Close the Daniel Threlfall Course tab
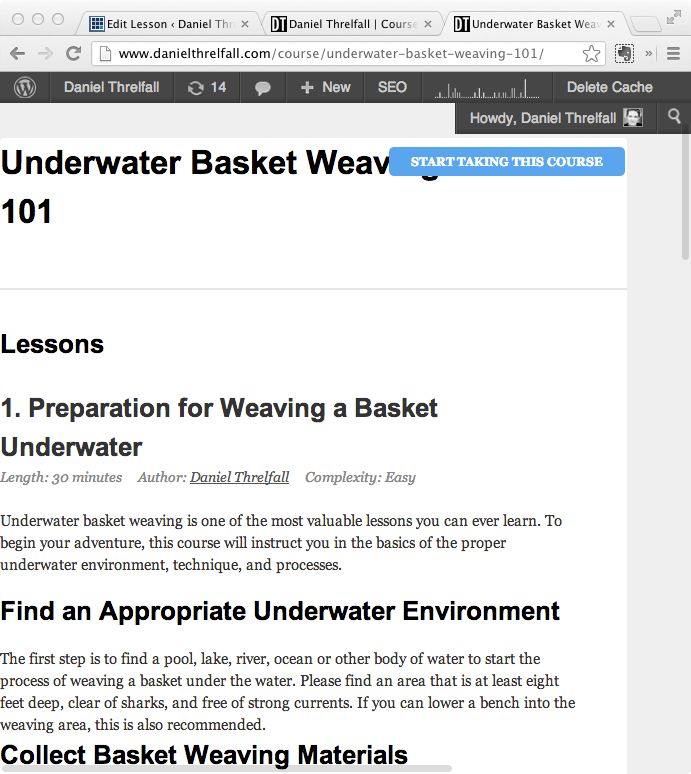Screen dimensions: 691x774 click(x=428, y=24)
